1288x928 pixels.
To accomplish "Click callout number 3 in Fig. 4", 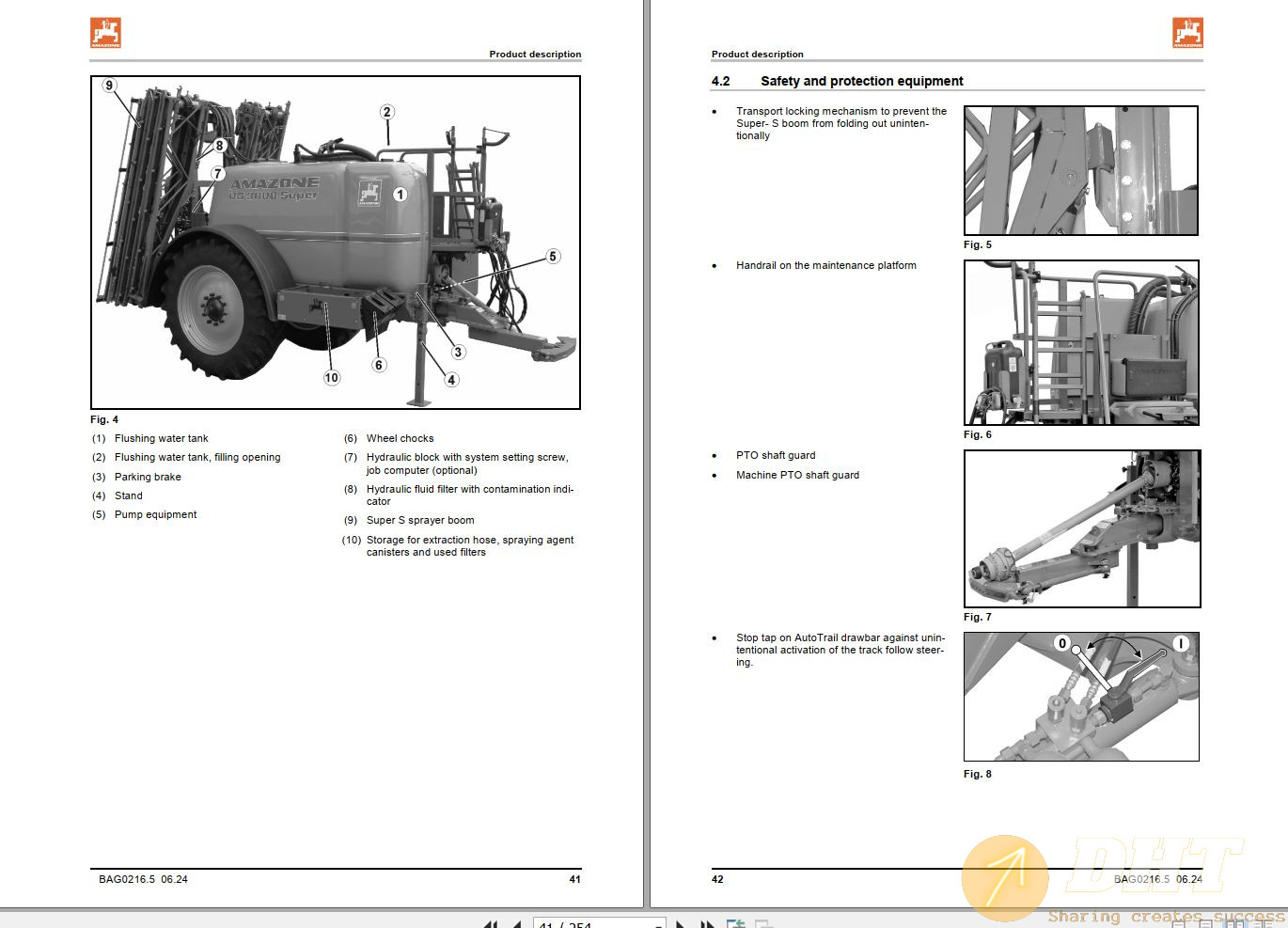I will (458, 353).
